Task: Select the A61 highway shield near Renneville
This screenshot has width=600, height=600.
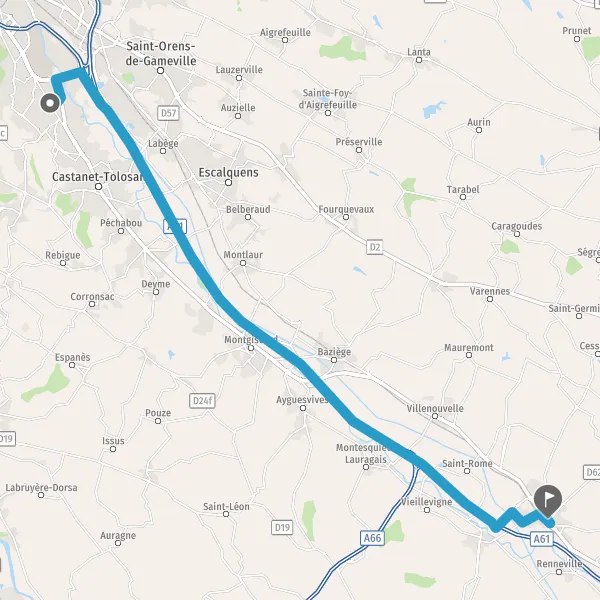Action: click(x=542, y=539)
